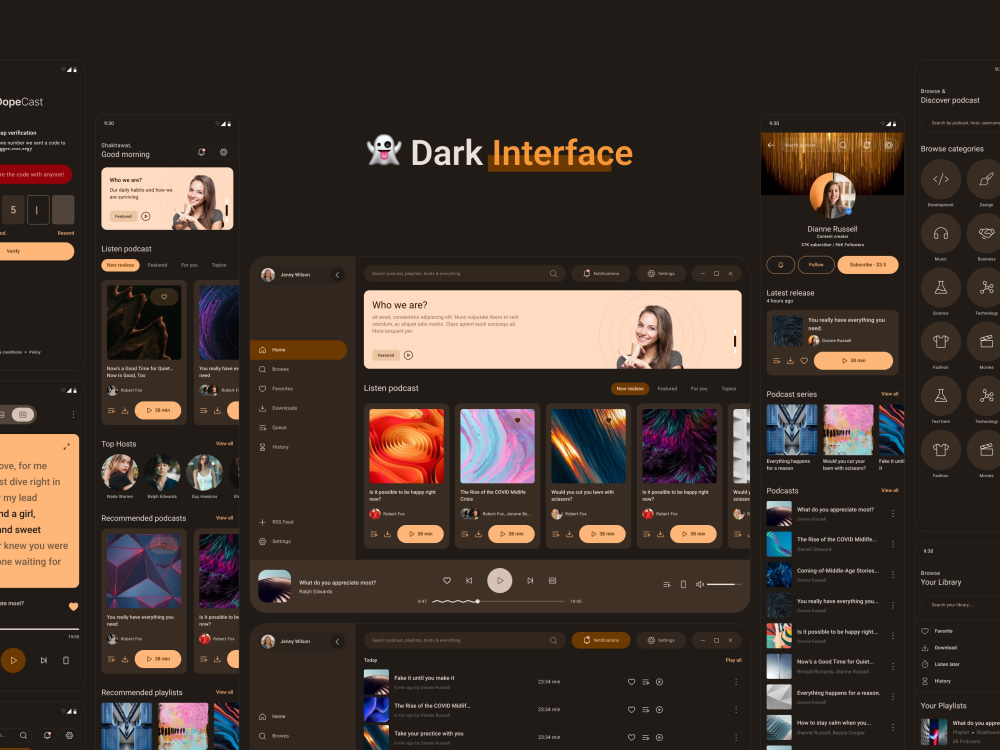
Task: Download the Latest release episode on profile
Action: pos(790,361)
